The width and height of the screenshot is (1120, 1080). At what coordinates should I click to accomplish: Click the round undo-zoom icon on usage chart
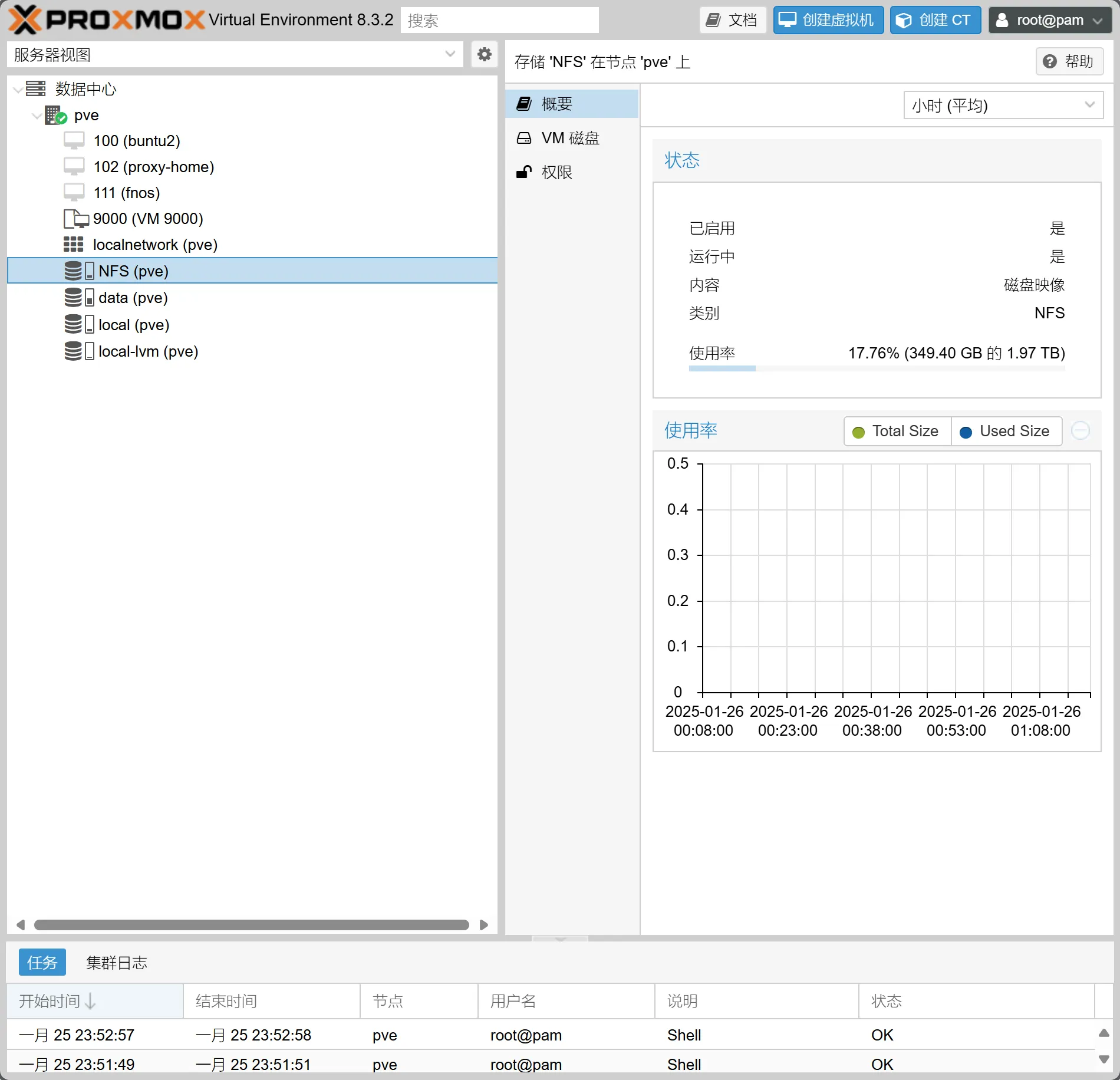click(1080, 431)
